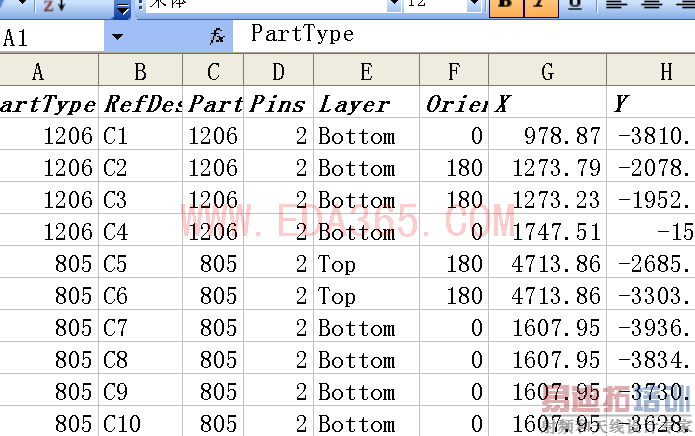Select column C header
The width and height of the screenshot is (695, 436).
[x=213, y=71]
